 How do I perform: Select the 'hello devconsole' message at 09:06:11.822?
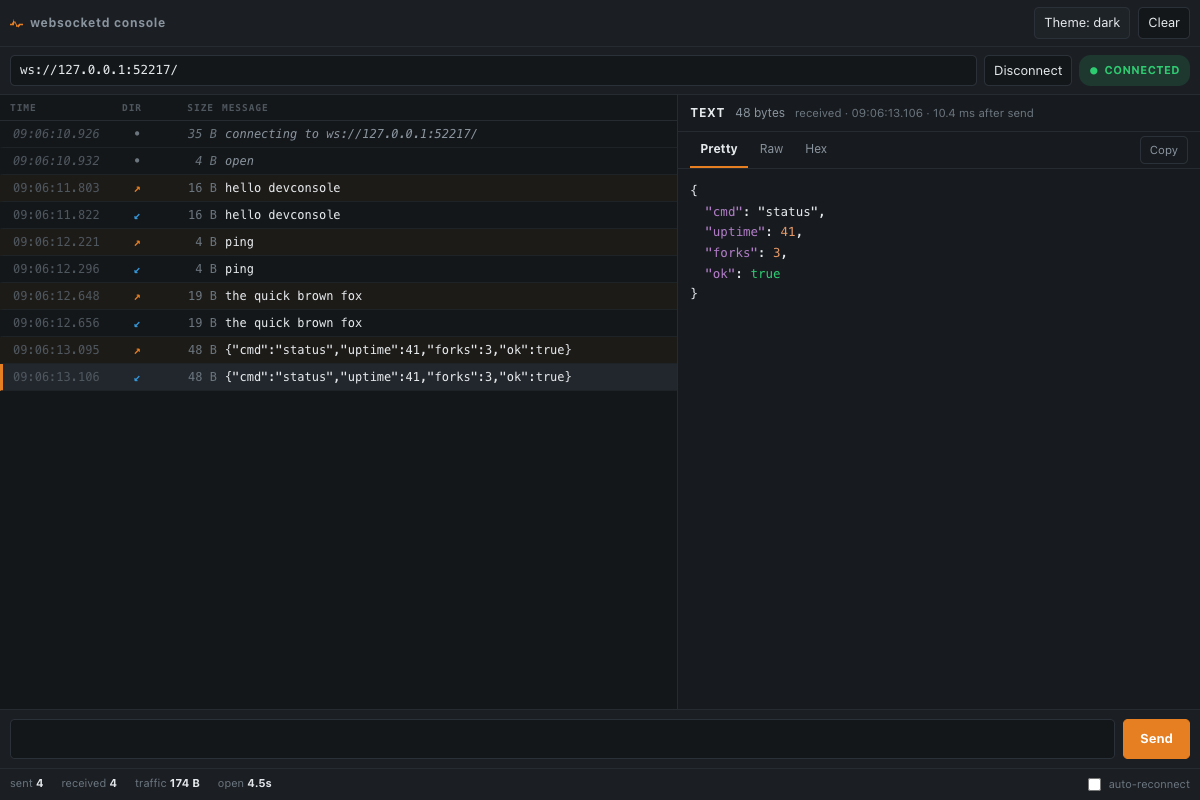(x=339, y=215)
